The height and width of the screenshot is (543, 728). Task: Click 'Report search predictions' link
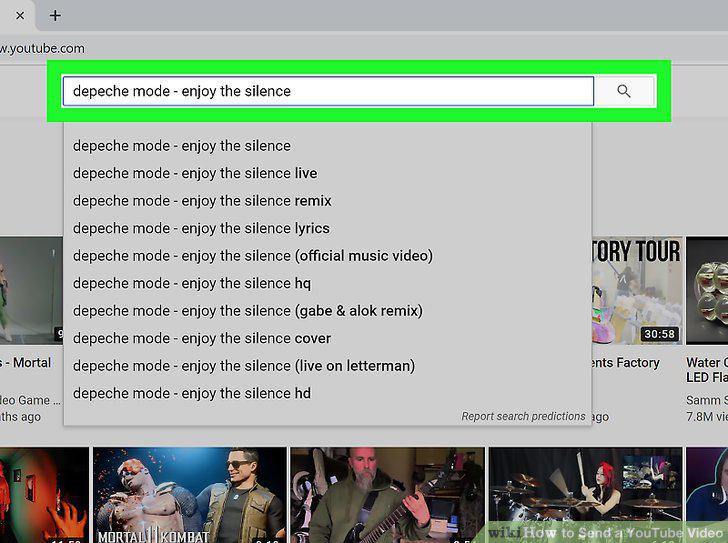(x=523, y=416)
